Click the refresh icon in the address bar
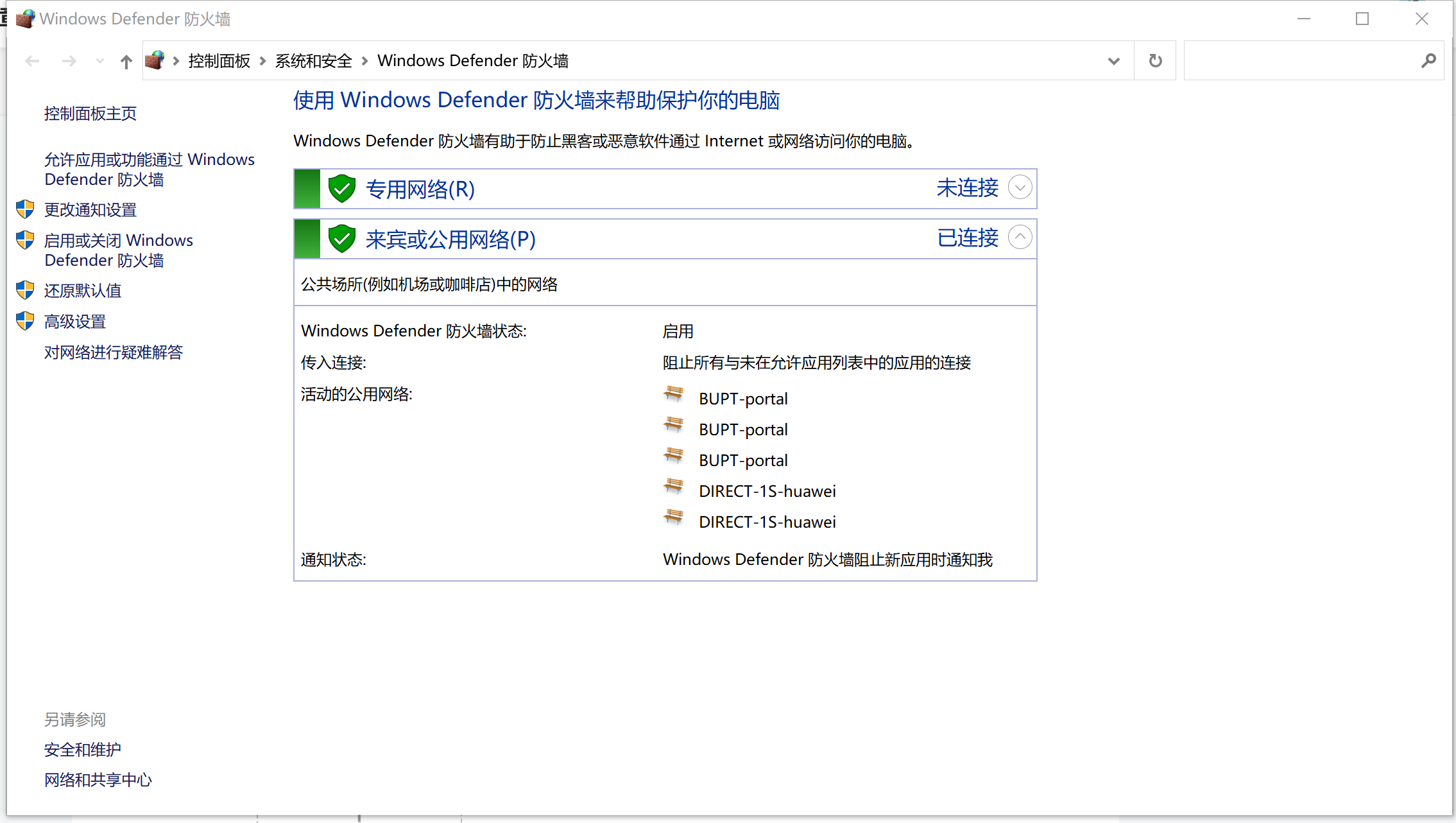This screenshot has height=823, width=1456. (x=1155, y=60)
